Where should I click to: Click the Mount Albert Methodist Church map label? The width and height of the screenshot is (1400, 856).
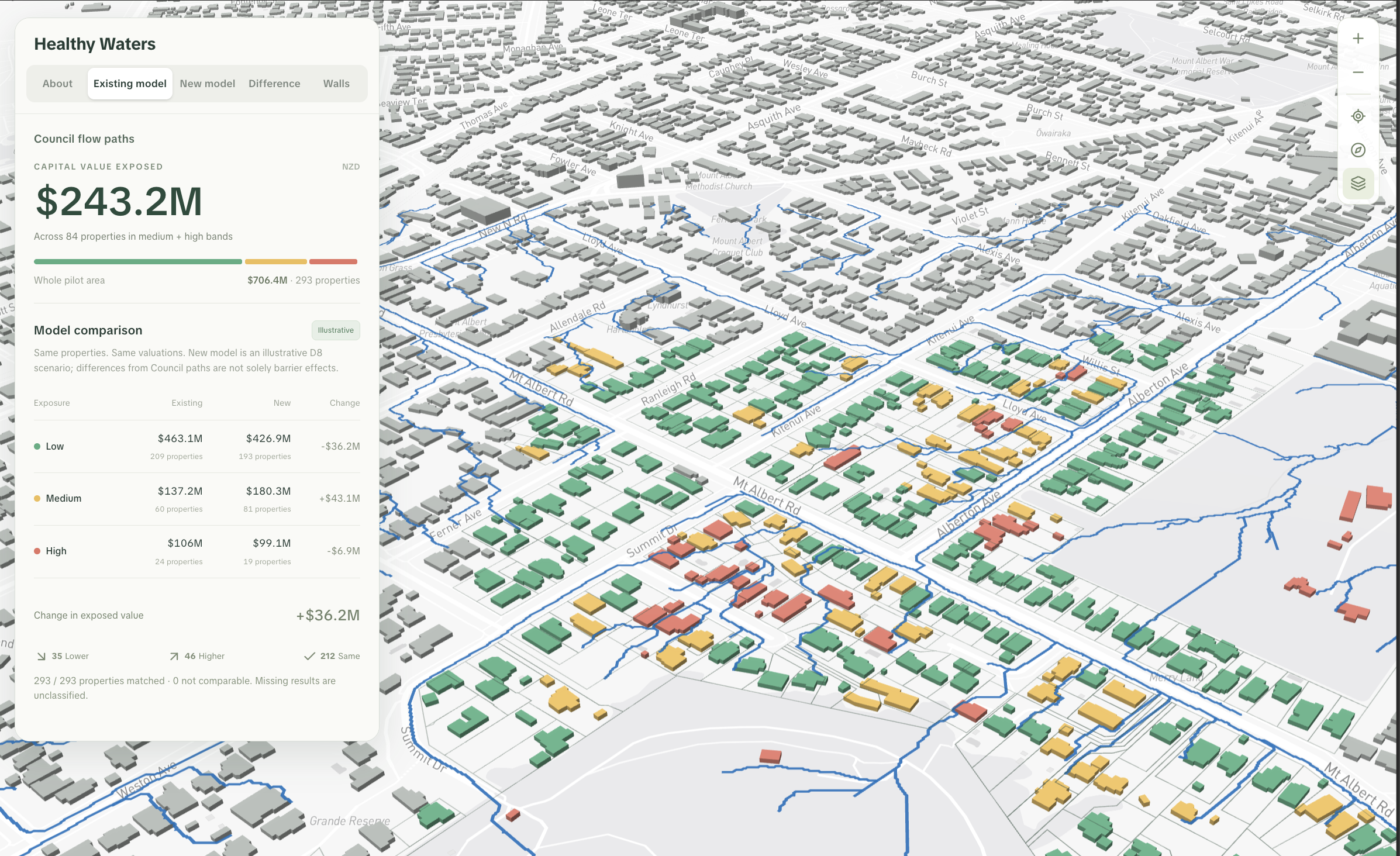[x=719, y=181]
